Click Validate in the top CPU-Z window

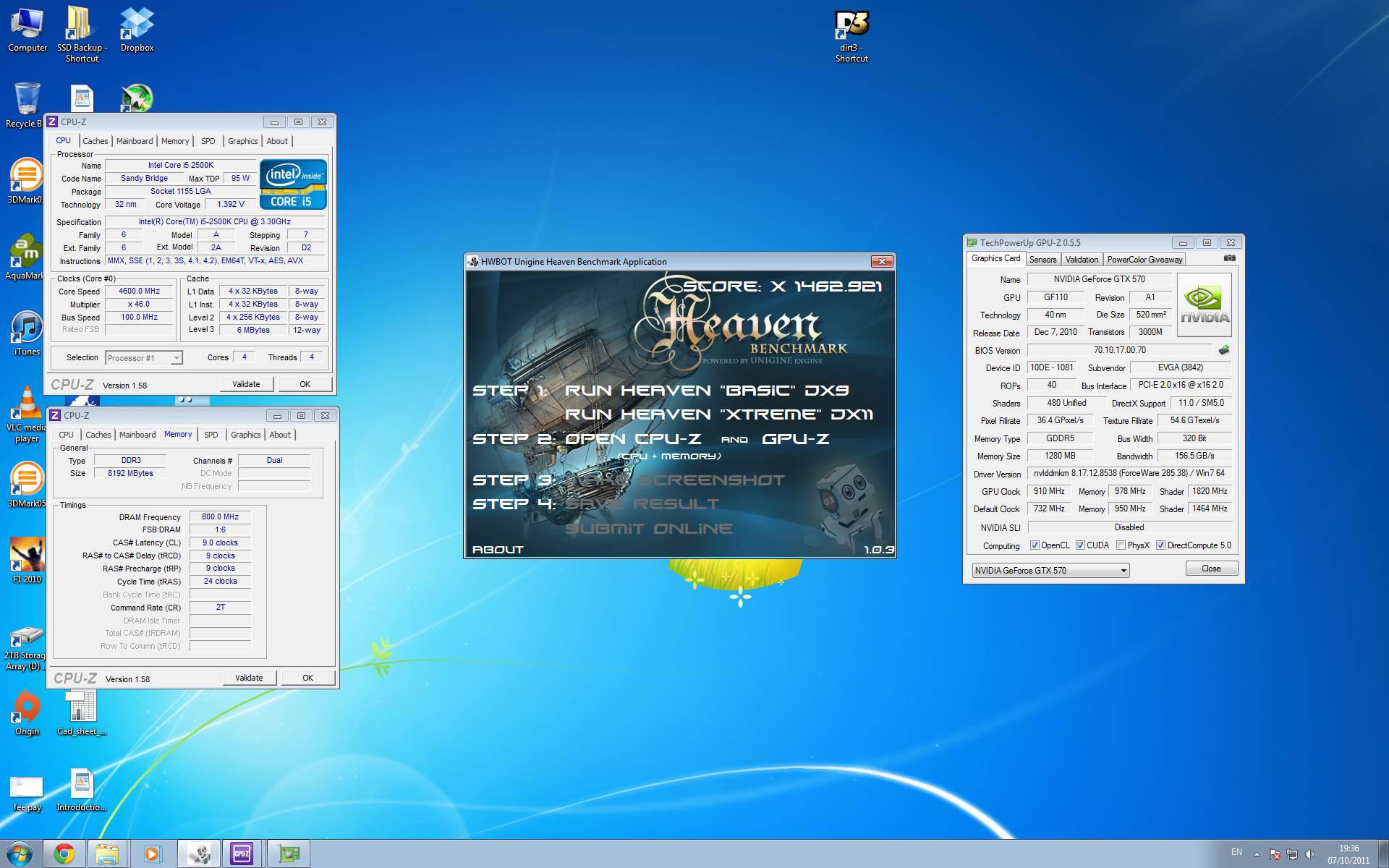point(246,384)
